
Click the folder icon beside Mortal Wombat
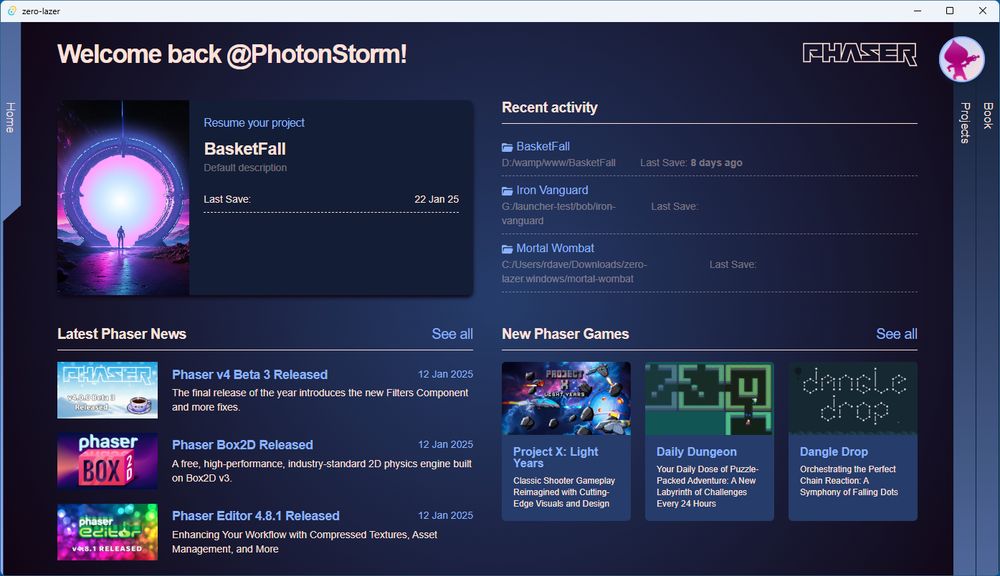point(507,249)
